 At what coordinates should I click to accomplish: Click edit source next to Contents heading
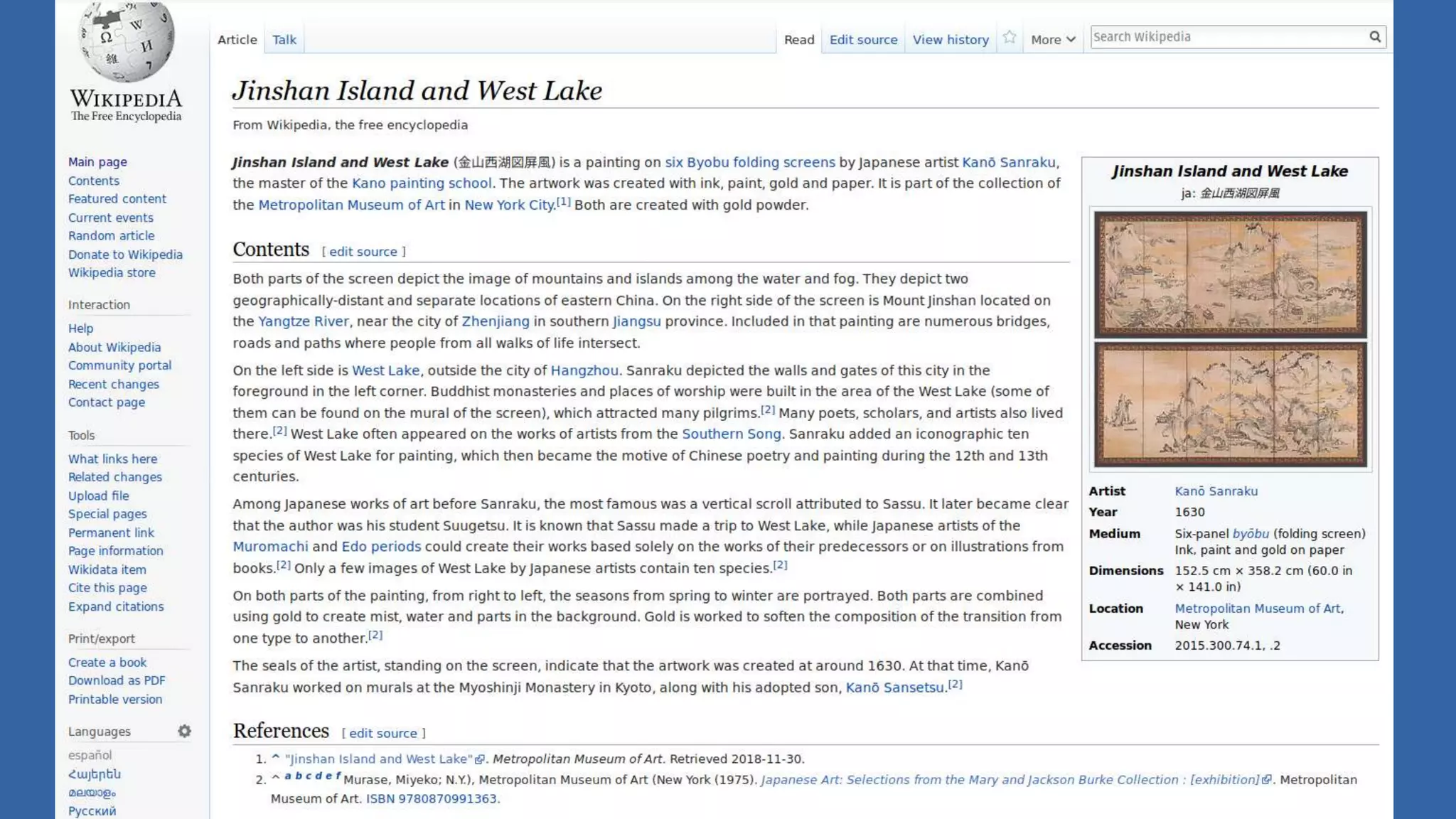[x=363, y=252]
